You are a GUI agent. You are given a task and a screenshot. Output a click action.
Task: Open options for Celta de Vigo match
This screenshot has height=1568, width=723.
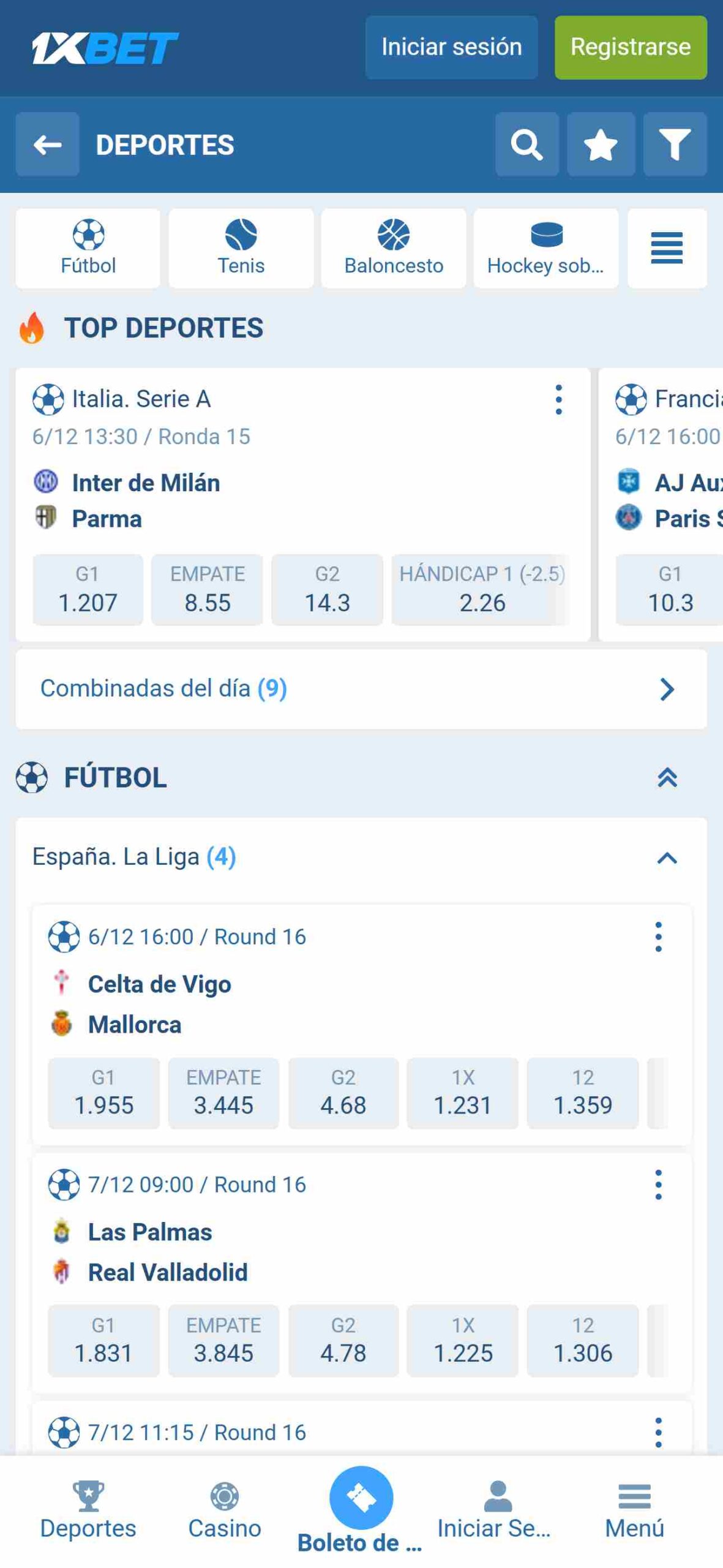[x=658, y=937]
